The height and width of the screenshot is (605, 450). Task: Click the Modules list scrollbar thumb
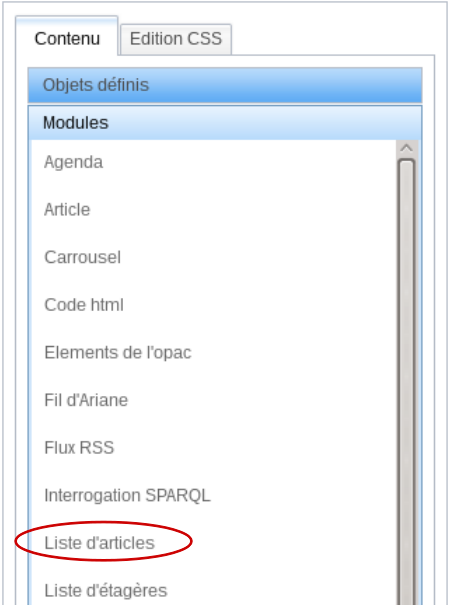pos(407,382)
